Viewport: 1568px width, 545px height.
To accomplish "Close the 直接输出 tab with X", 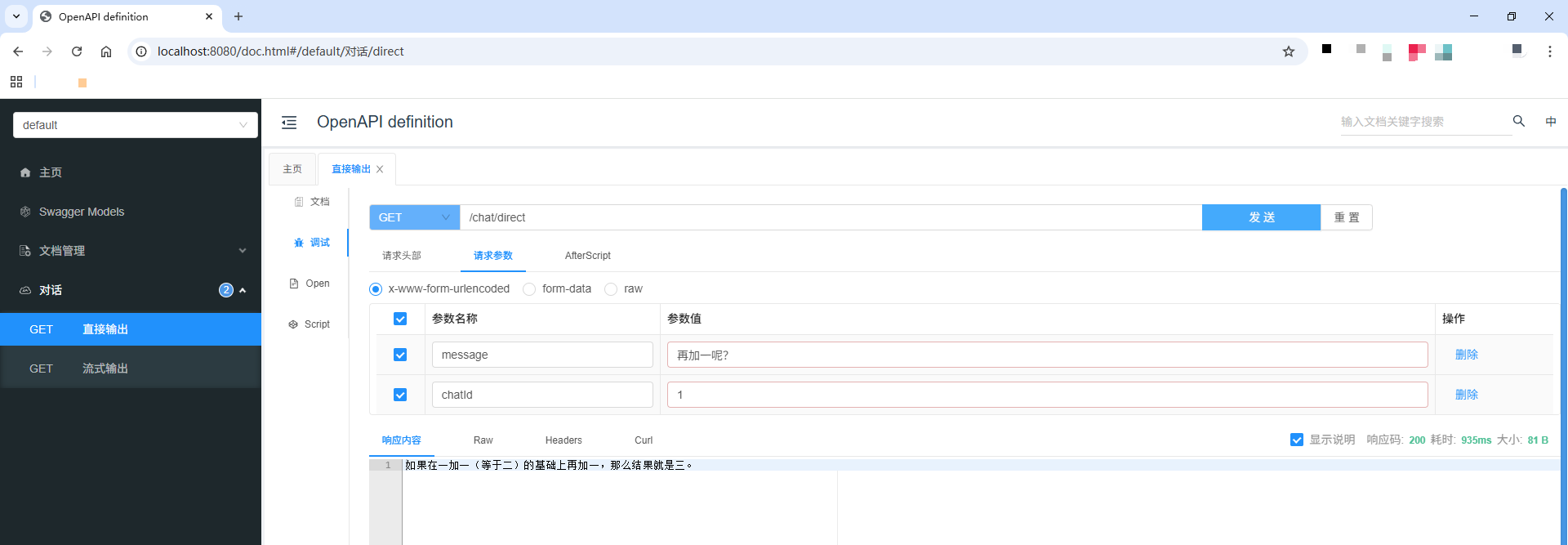I will [x=380, y=169].
